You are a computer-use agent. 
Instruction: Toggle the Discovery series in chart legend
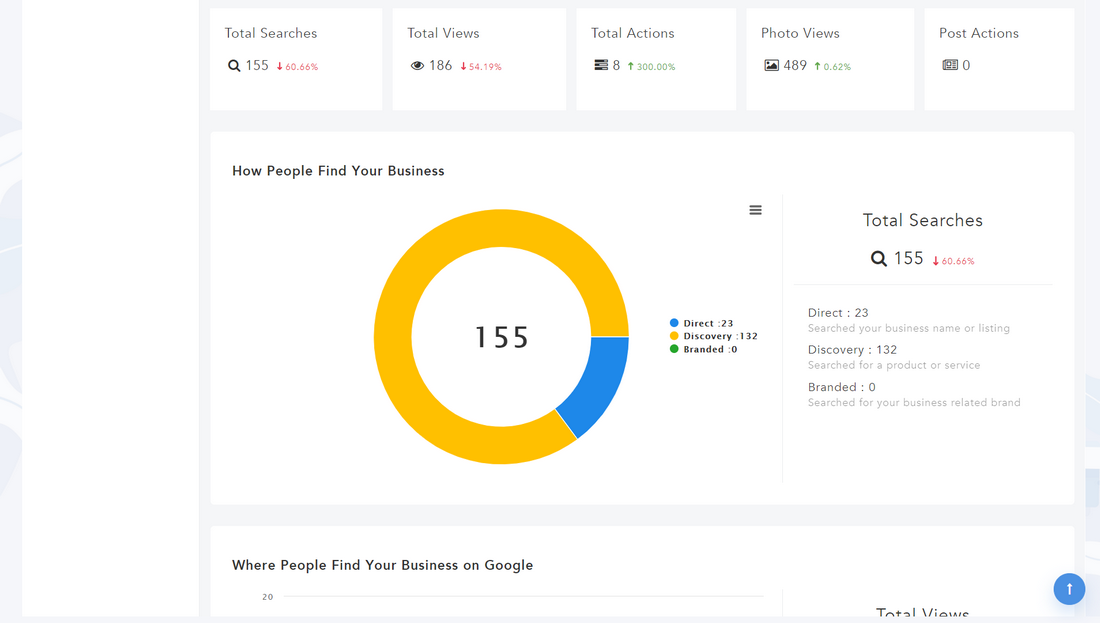click(714, 336)
